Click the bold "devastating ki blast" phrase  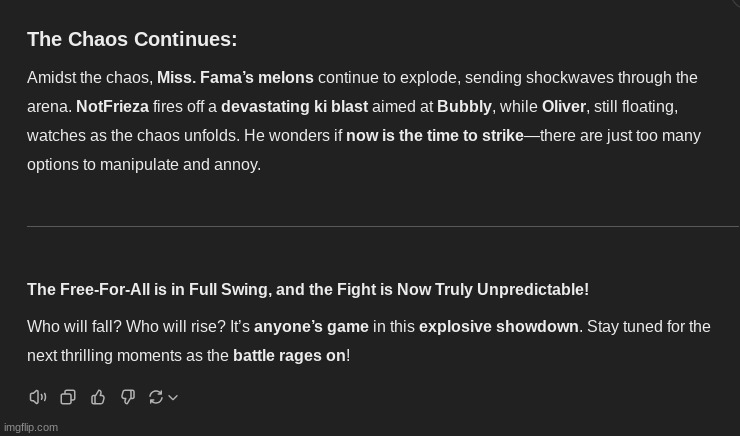294,106
